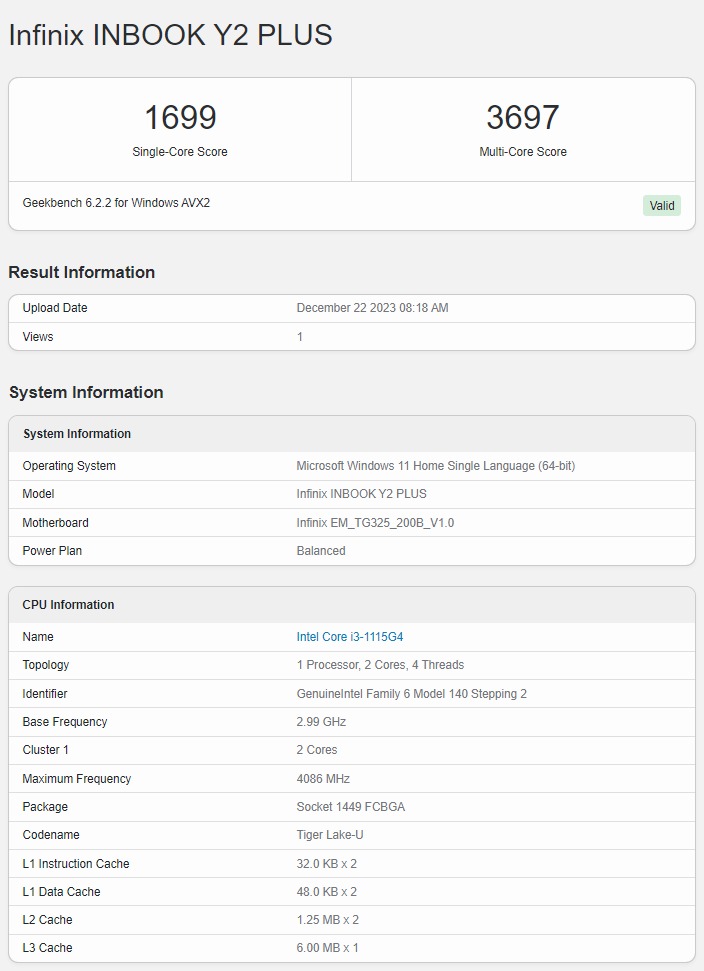Click the Valid badge

click(x=661, y=205)
